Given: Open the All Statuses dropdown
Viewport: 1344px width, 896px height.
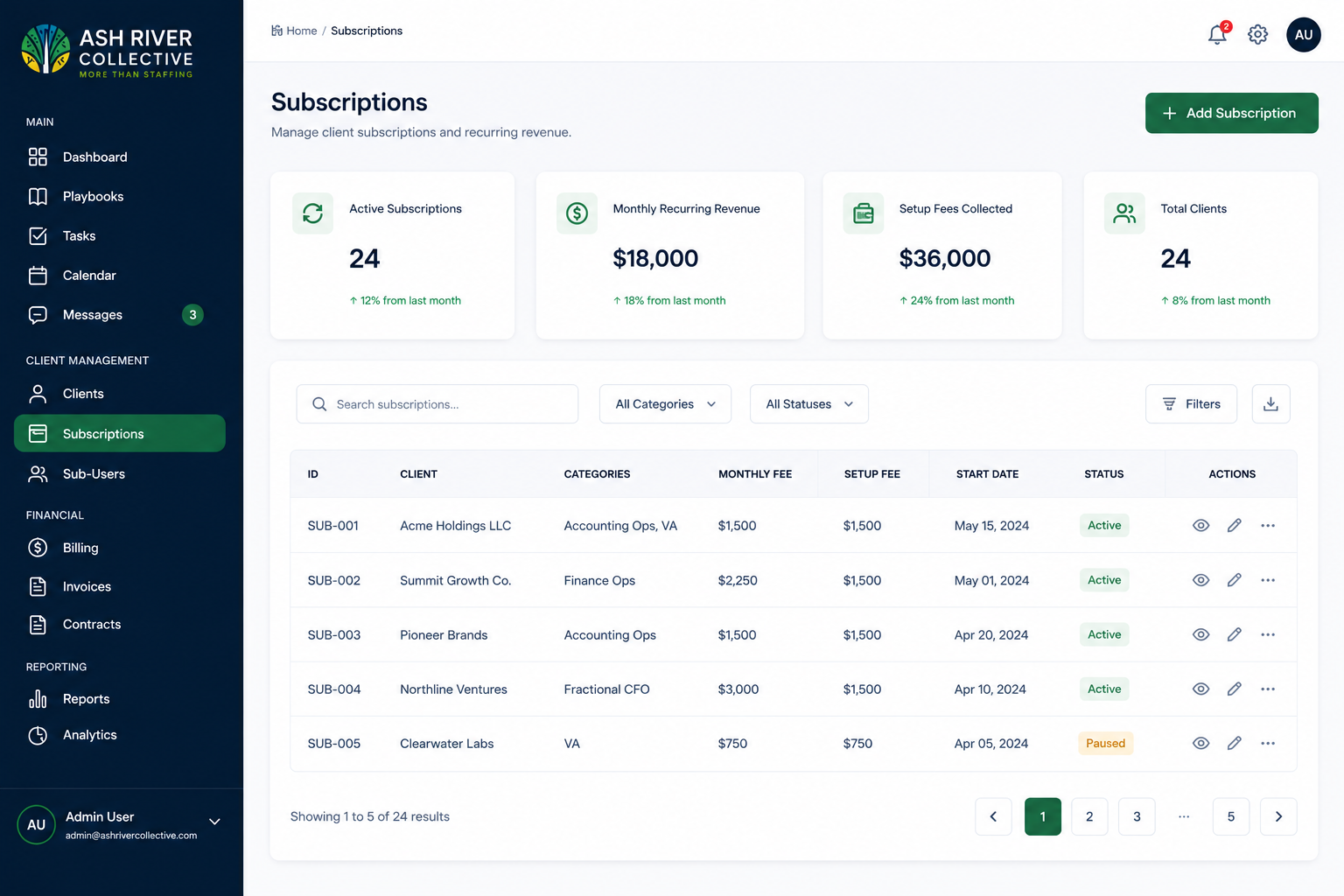Looking at the screenshot, I should coord(808,404).
